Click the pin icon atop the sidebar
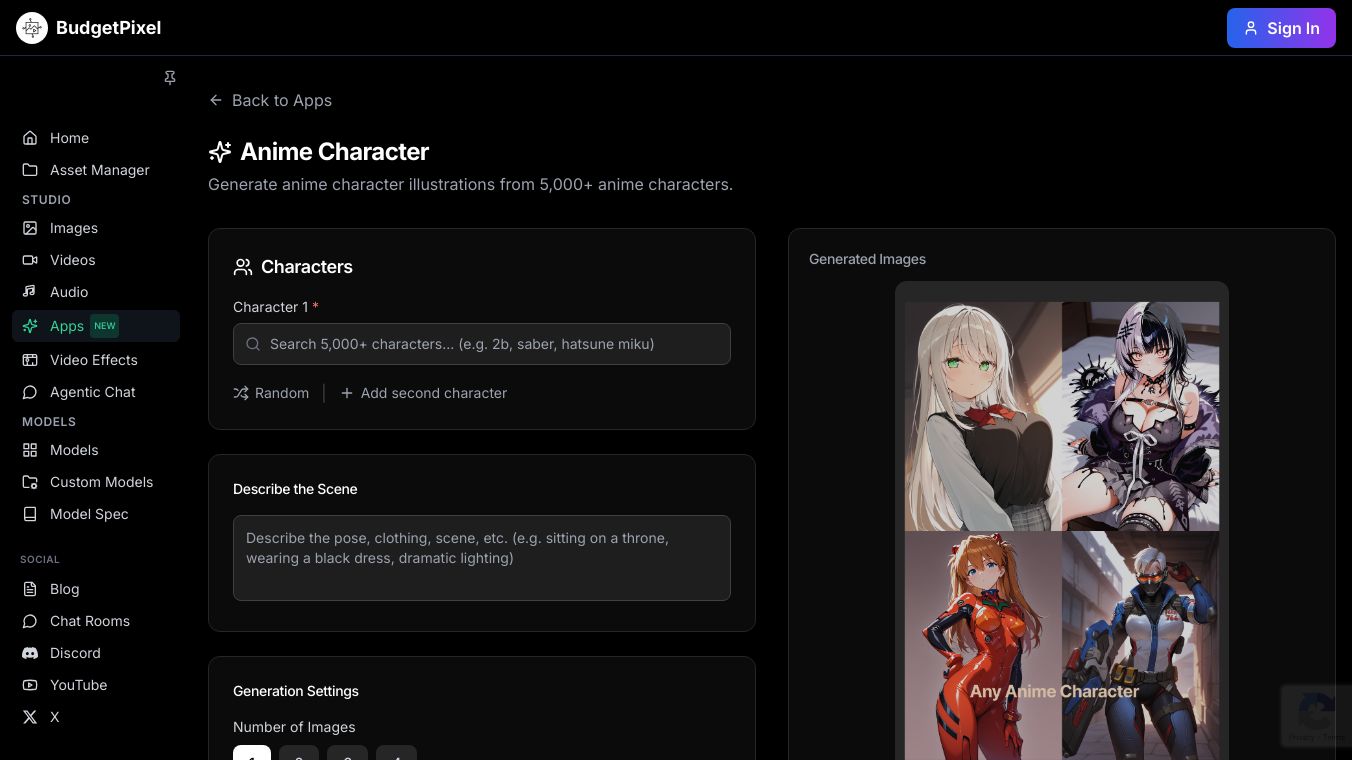The image size is (1352, 760). pos(170,77)
